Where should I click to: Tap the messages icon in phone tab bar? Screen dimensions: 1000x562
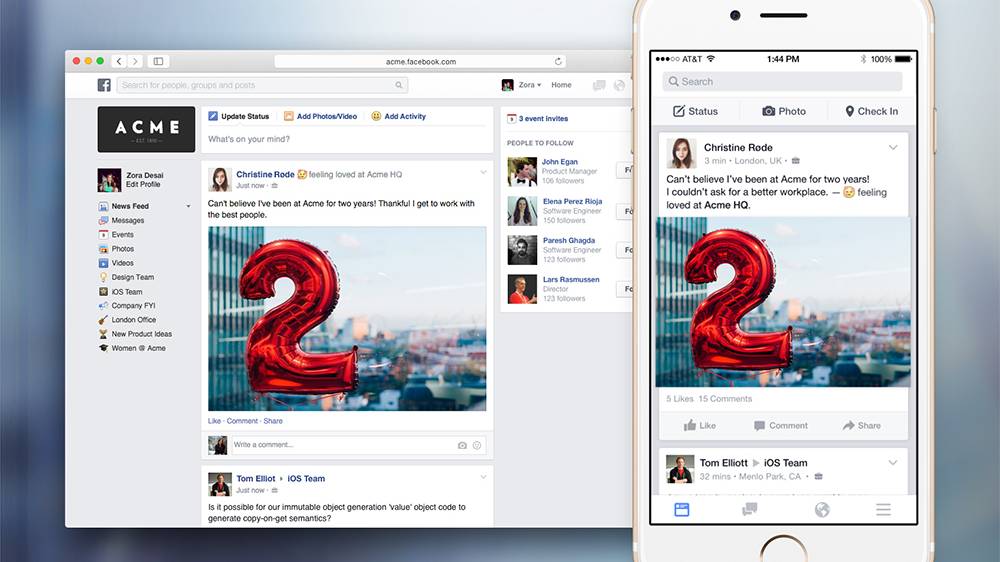tap(749, 510)
